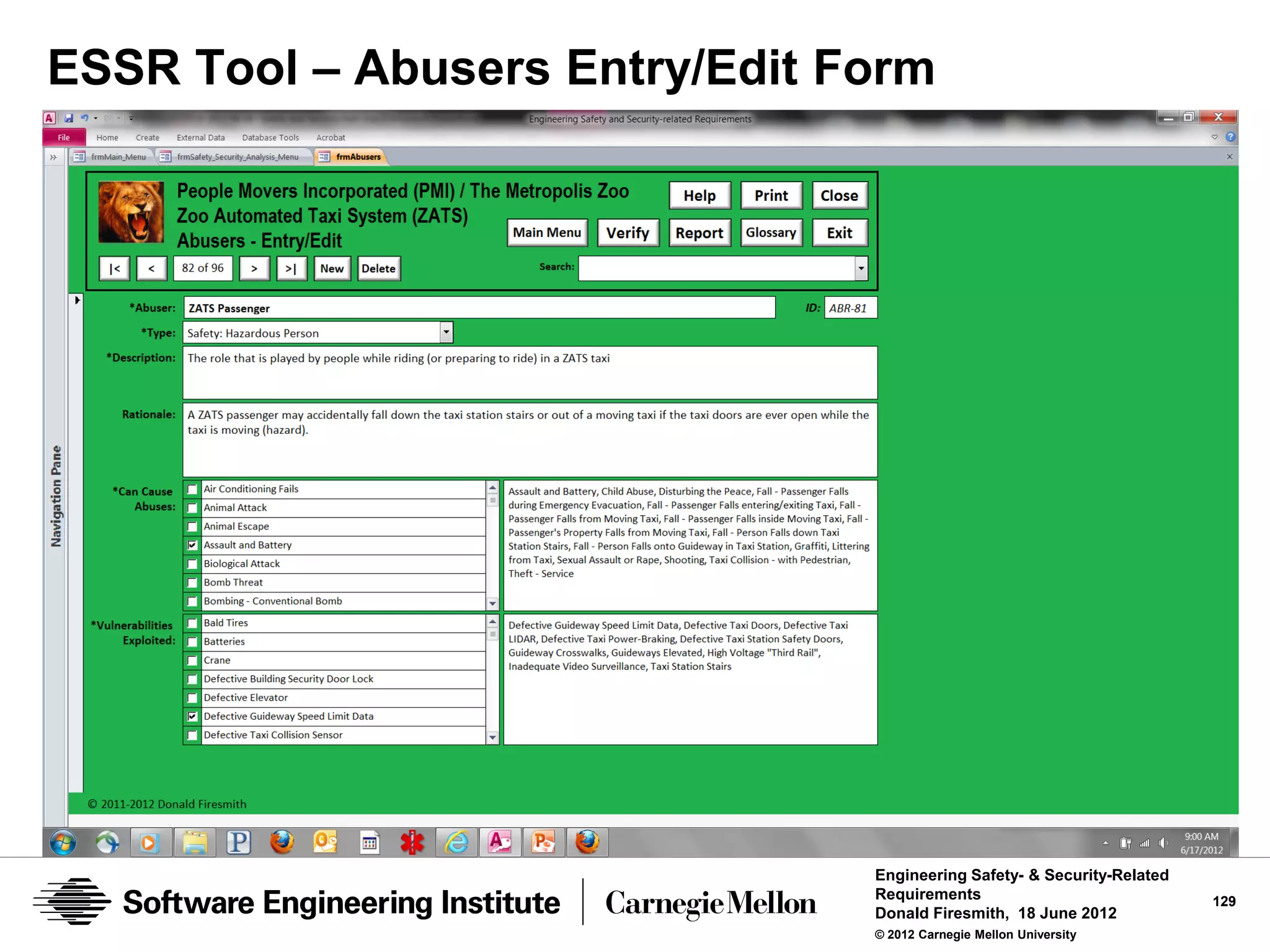This screenshot has height=952, width=1270.
Task: Click the Delete record button
Action: [378, 268]
